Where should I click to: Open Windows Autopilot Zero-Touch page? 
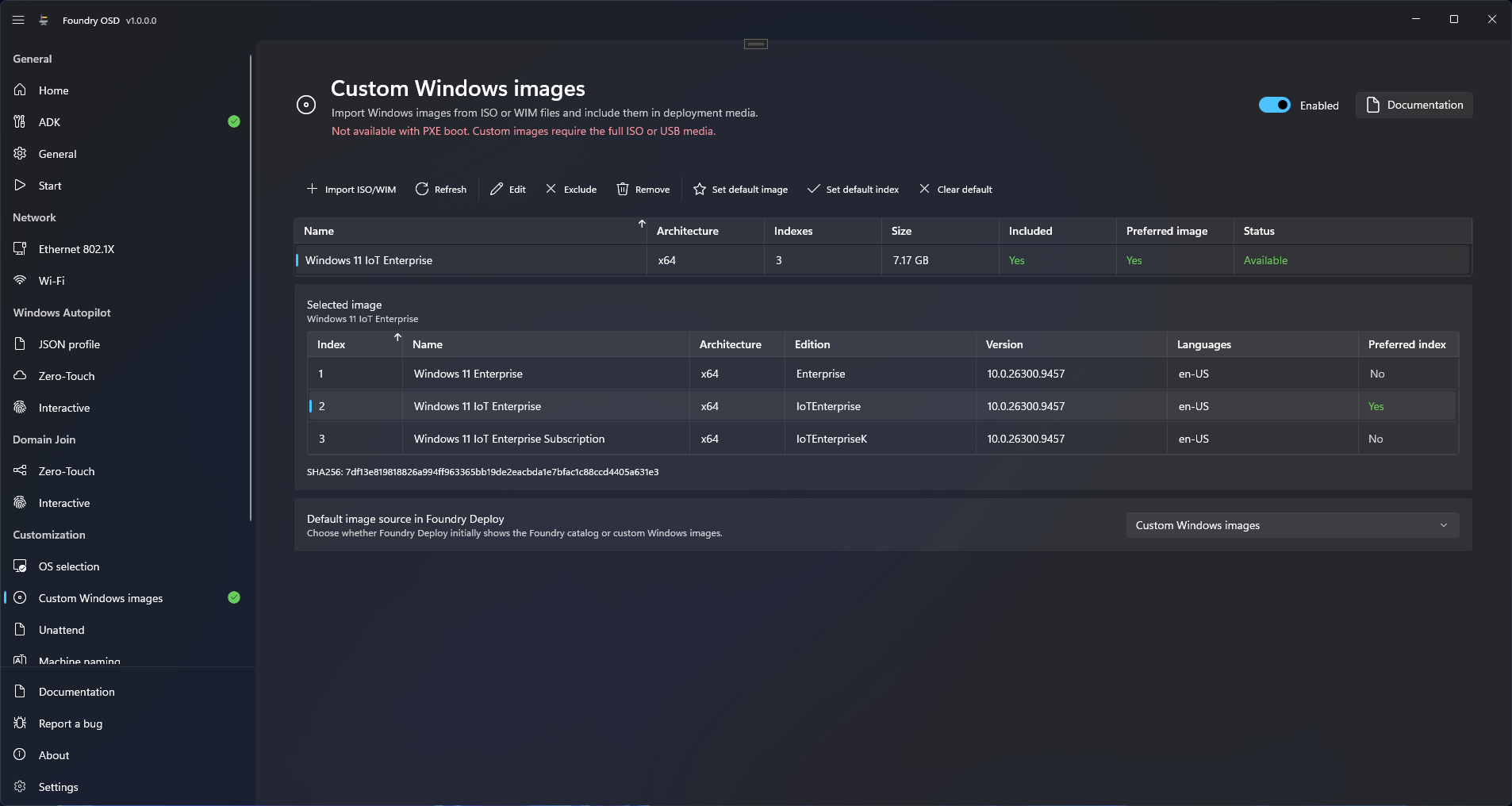[x=127, y=376]
